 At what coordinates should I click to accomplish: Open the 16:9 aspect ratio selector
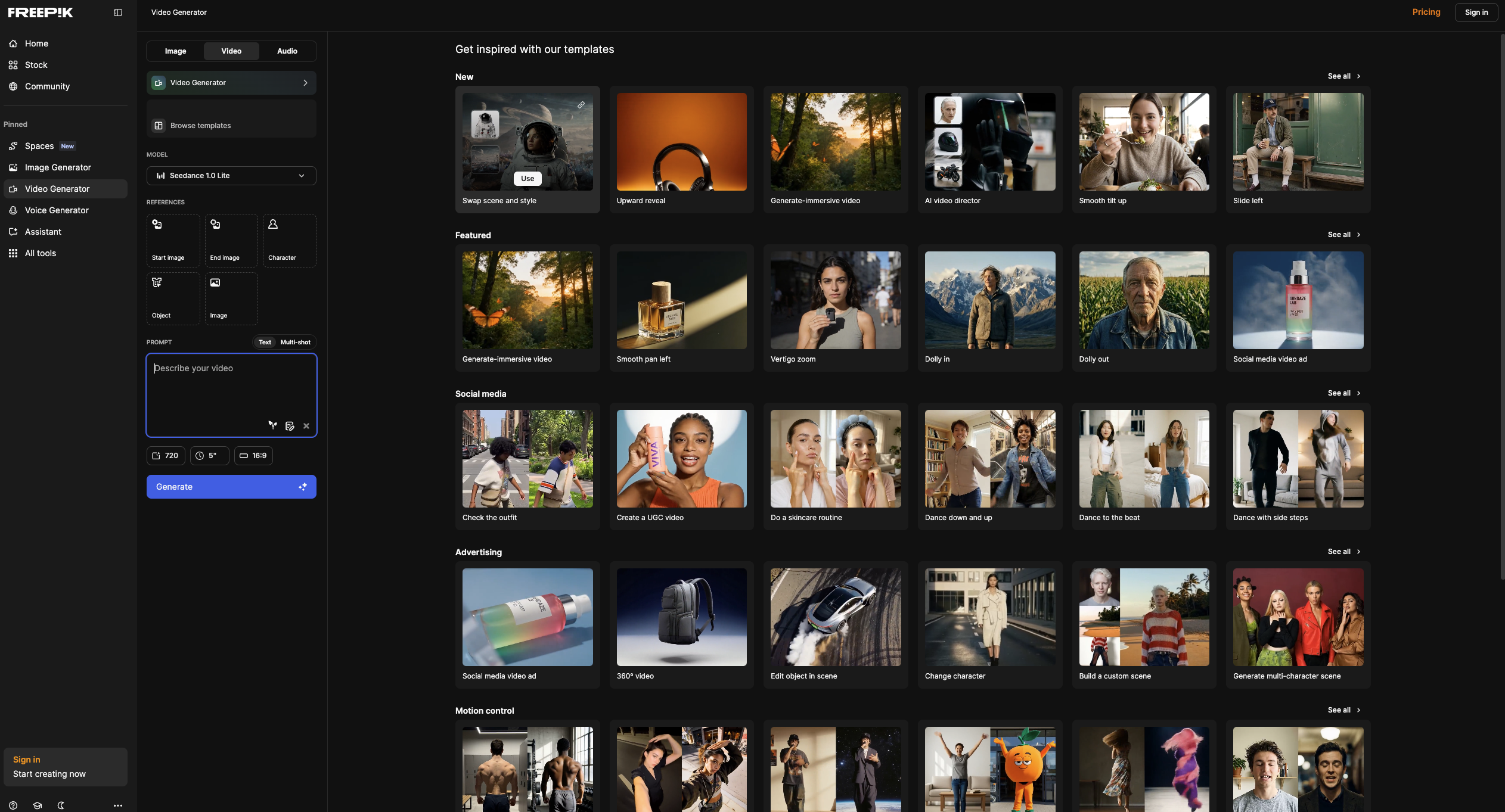click(253, 455)
